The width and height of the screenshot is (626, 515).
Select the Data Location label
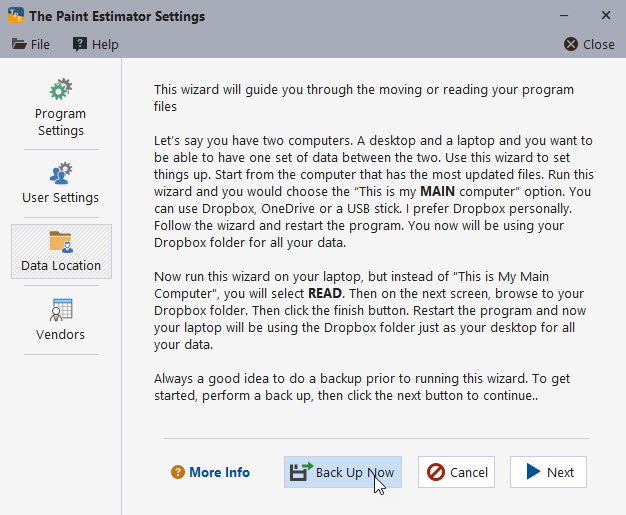pos(61,265)
